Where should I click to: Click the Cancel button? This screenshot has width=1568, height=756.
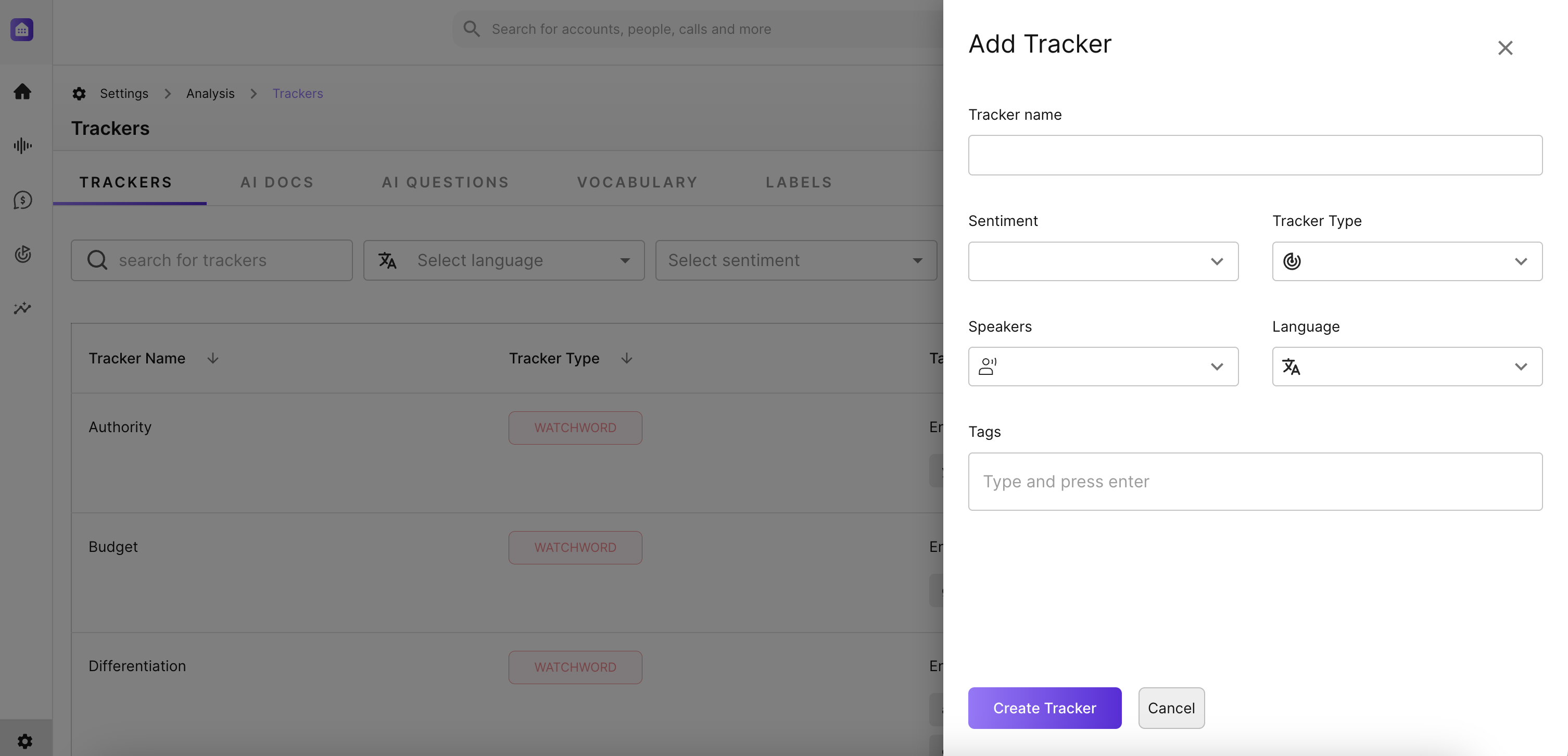(x=1170, y=708)
